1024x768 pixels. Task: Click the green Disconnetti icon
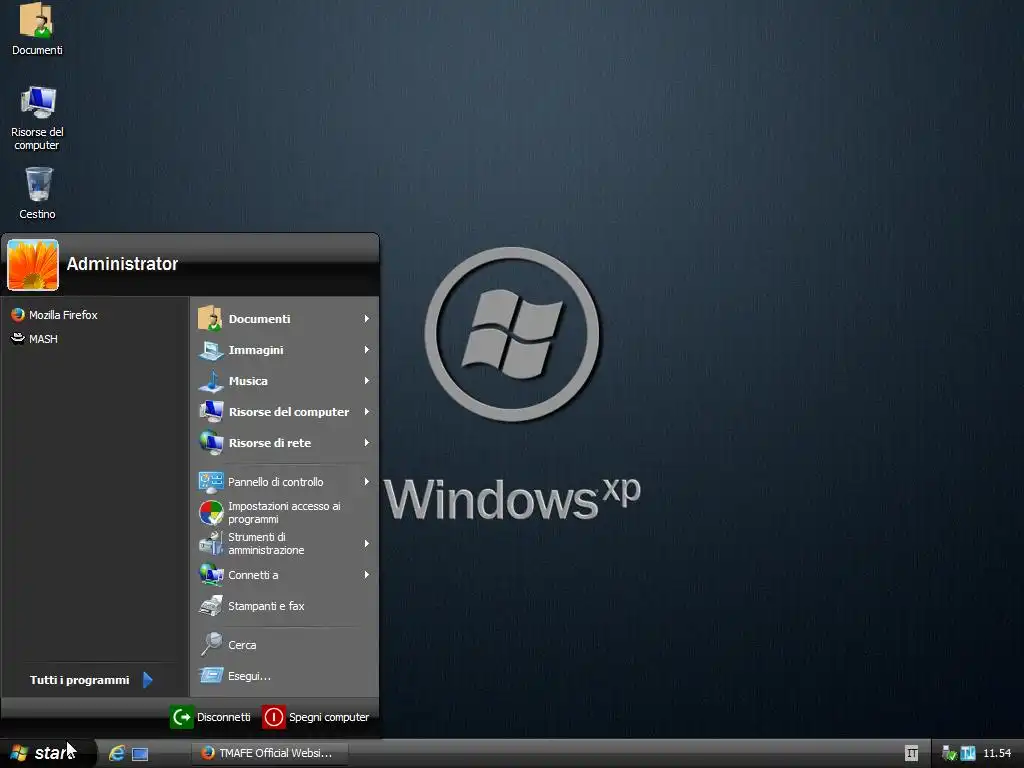[182, 717]
